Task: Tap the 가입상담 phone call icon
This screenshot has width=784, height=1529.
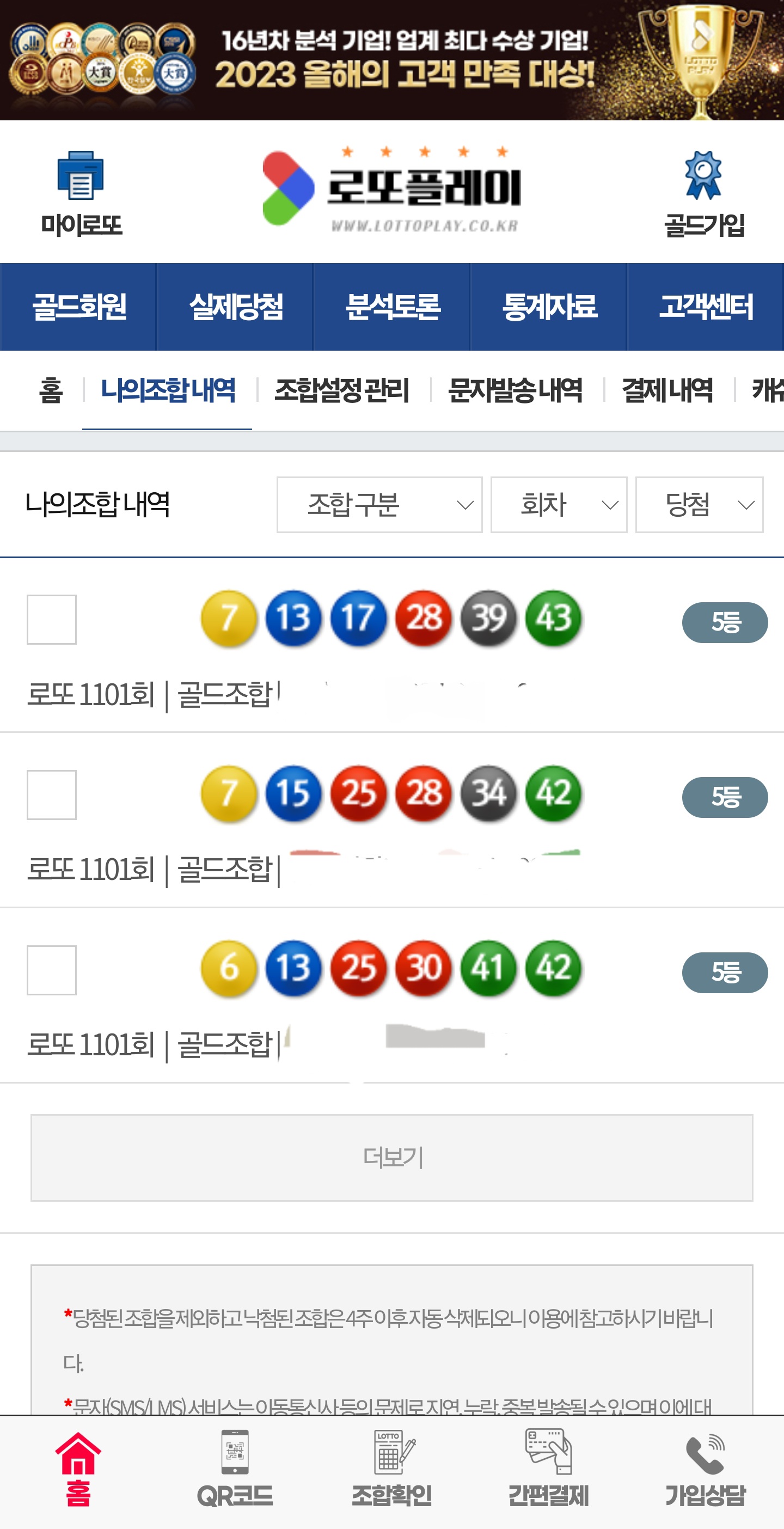Action: [x=705, y=1454]
